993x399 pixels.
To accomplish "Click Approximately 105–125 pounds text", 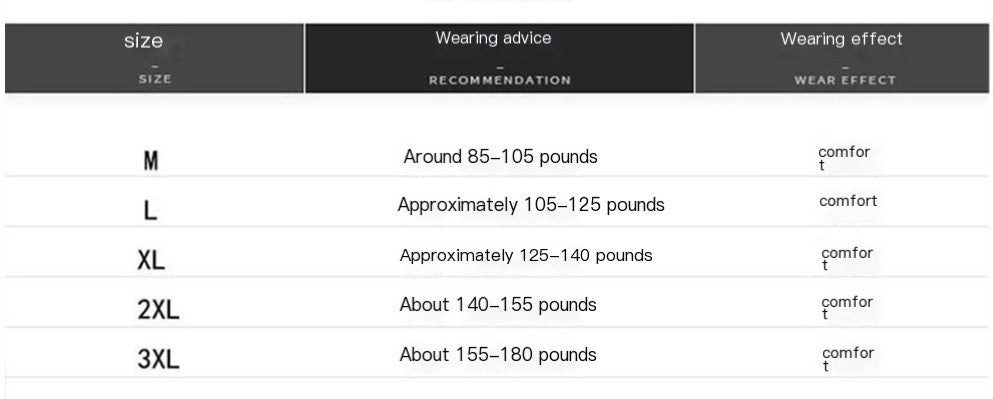I will tap(531, 205).
